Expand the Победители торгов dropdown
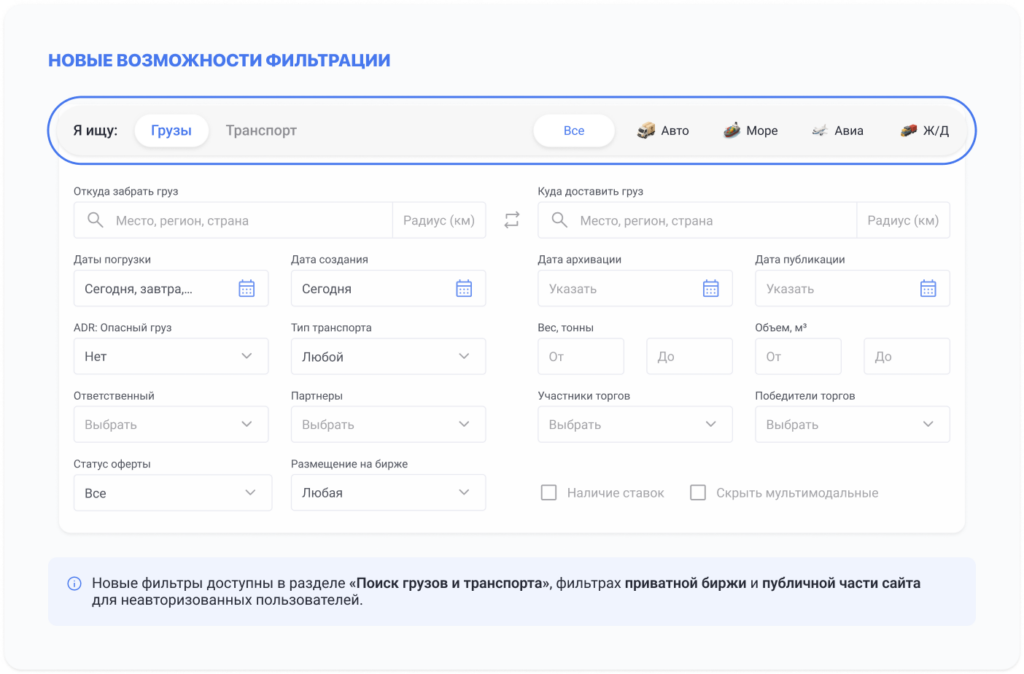The height and width of the screenshot is (674, 1024). [852, 424]
